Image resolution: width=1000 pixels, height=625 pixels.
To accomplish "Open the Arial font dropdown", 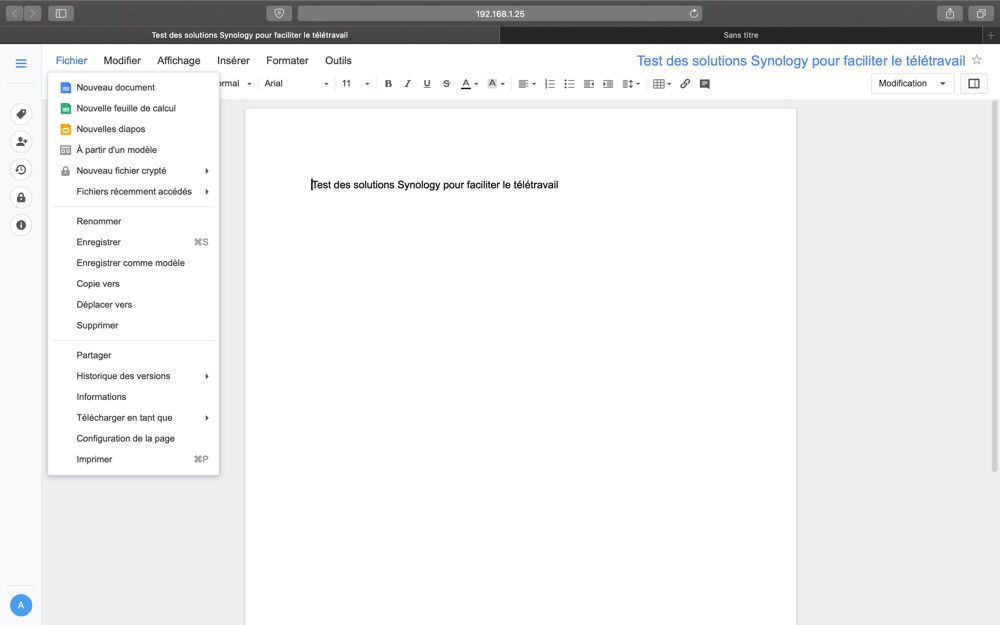I will pos(297,84).
